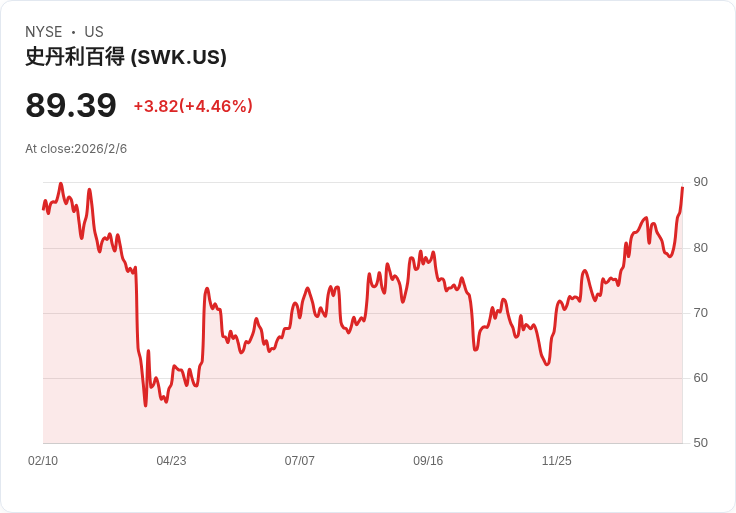The image size is (736, 513).
Task: Click the lowest trough of the price line
Action: pos(145,405)
